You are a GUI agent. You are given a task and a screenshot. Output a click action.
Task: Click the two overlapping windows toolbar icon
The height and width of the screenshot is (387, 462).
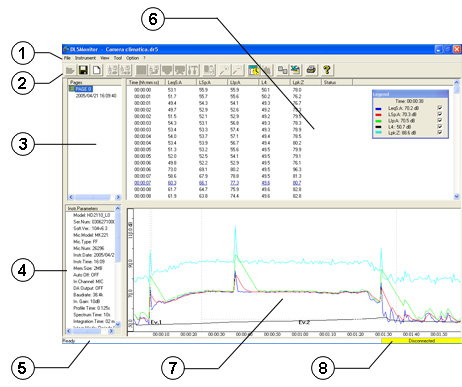(283, 70)
